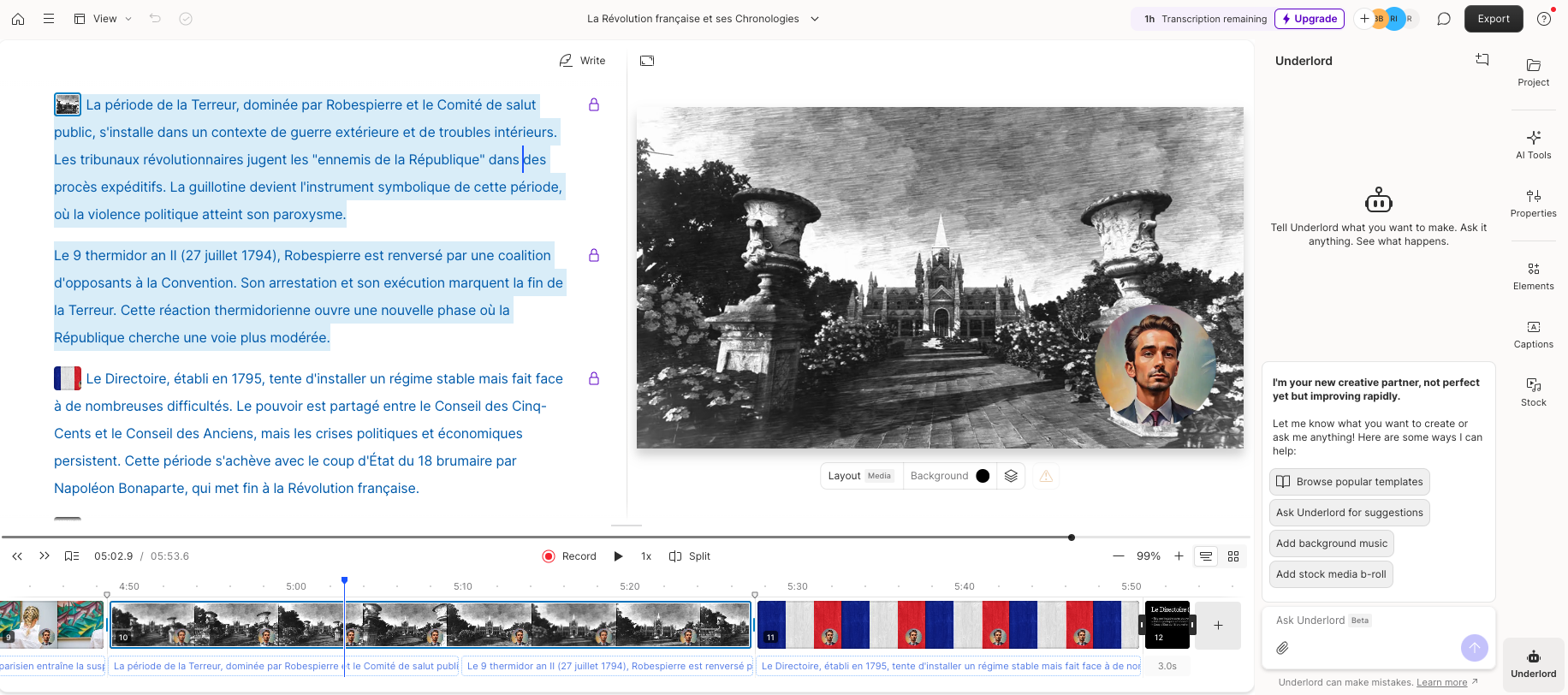The width and height of the screenshot is (1568, 695).
Task: Go to the home screen
Action: [18, 19]
